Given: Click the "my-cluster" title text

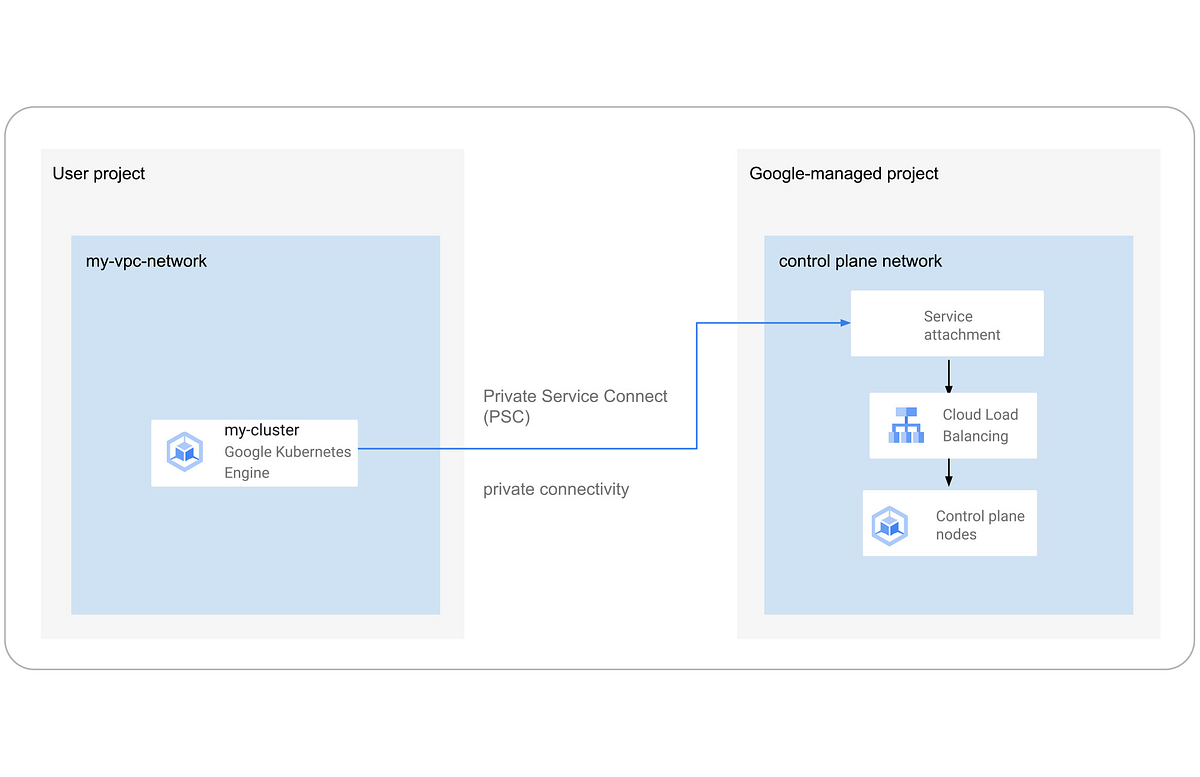Looking at the screenshot, I should point(262,430).
